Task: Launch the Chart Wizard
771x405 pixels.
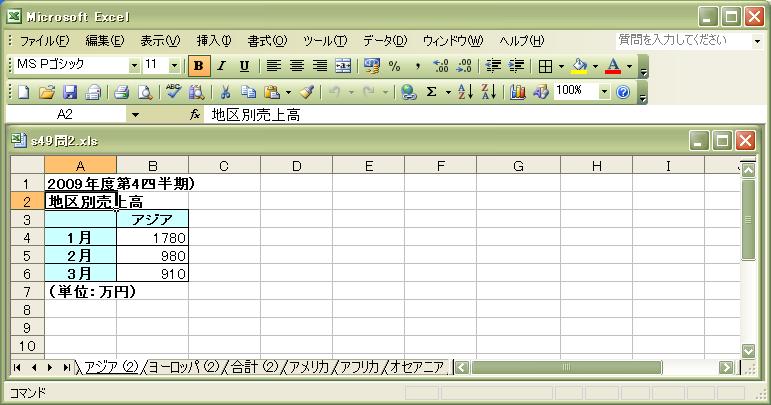Action: click(517, 92)
